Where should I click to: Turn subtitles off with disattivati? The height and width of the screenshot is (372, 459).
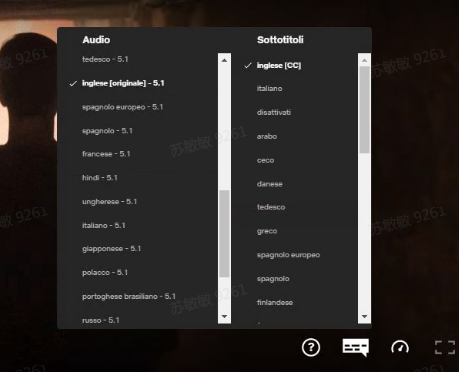pyautogui.click(x=274, y=112)
